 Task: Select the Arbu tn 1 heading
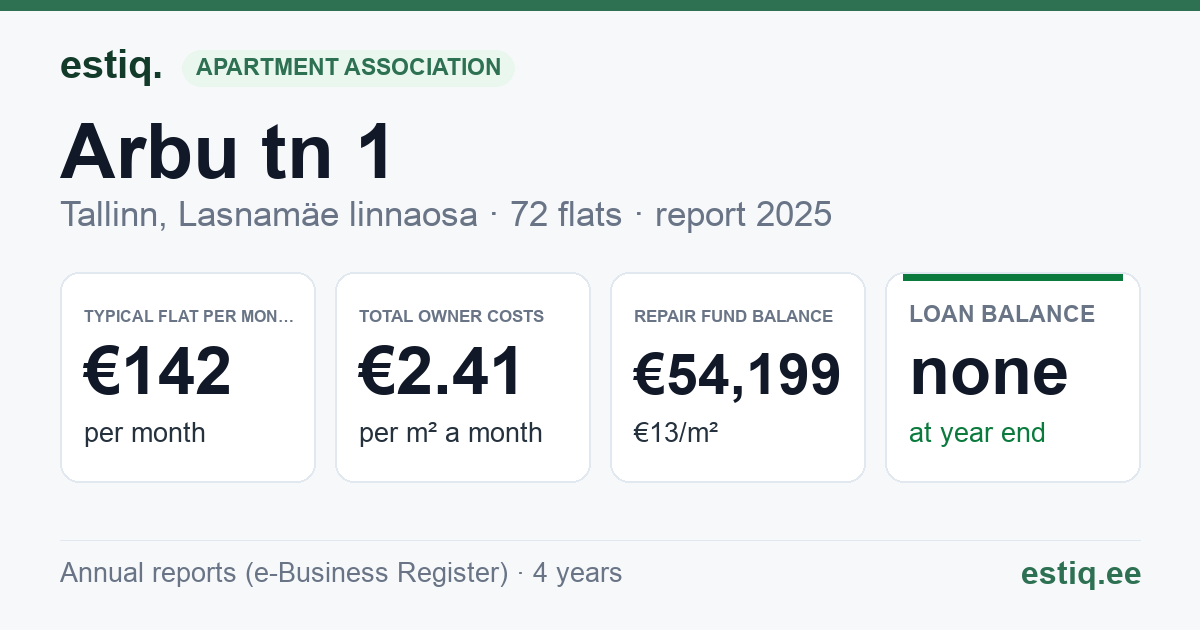pyautogui.click(x=227, y=151)
